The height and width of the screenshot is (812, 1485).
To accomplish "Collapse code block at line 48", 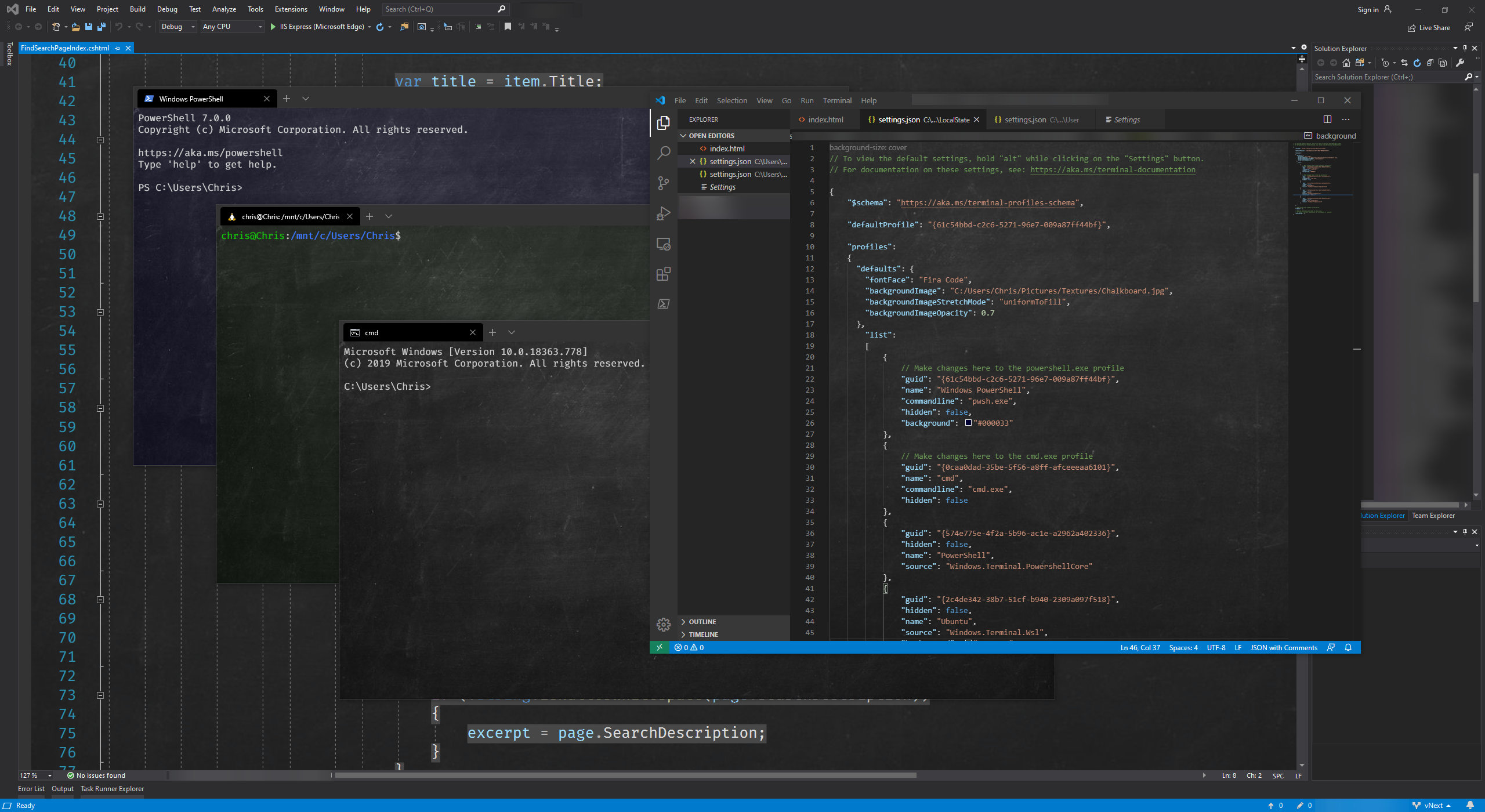I will [x=100, y=216].
